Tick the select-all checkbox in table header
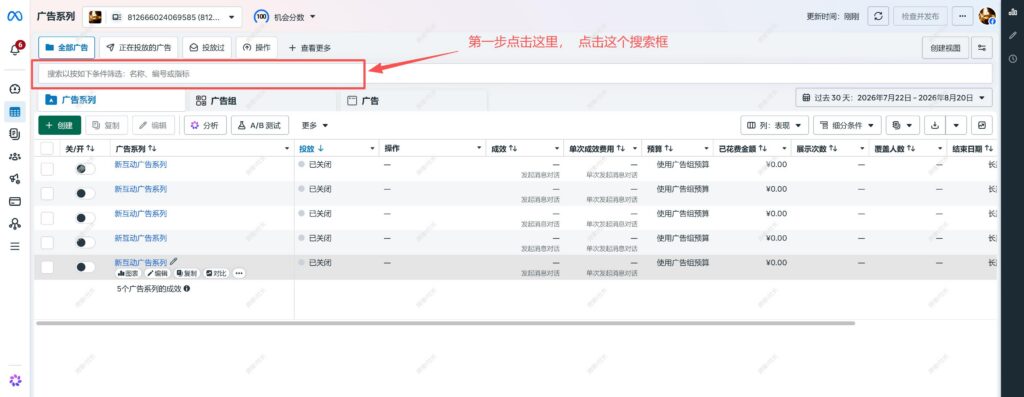This screenshot has width=1024, height=397. 47,148
